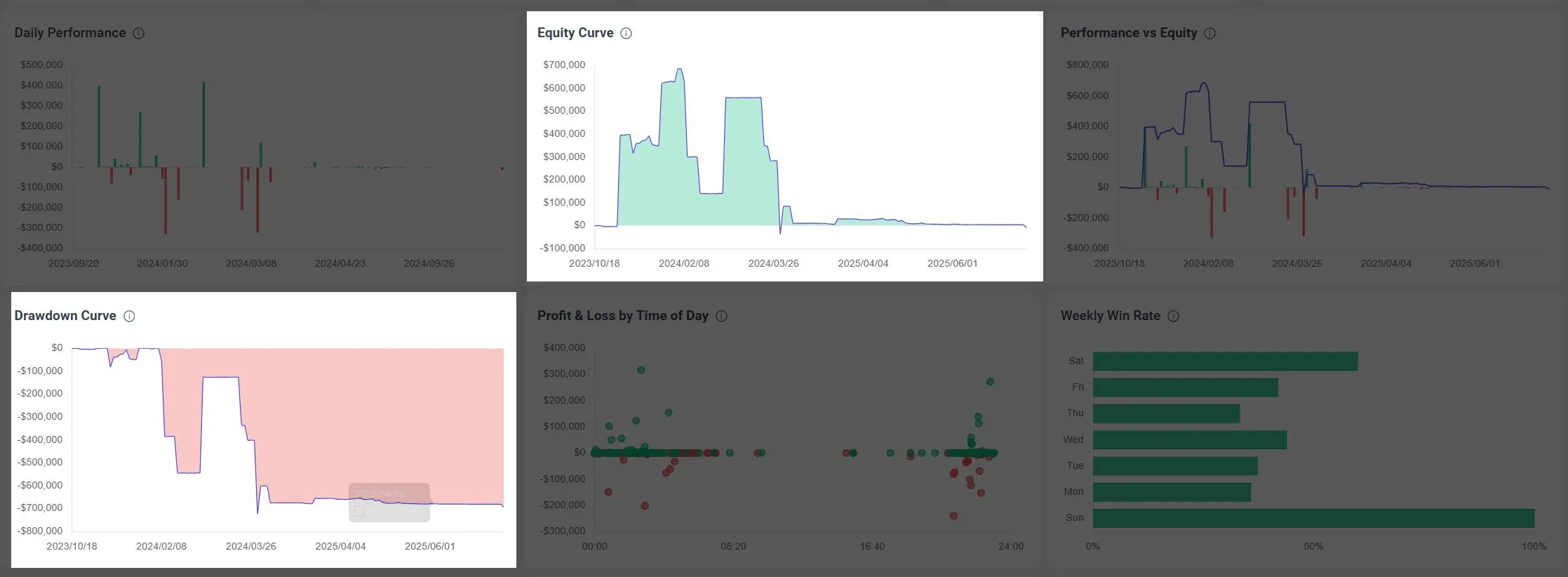Click info icon for Profit & Loss by Time of Day

pyautogui.click(x=721, y=316)
